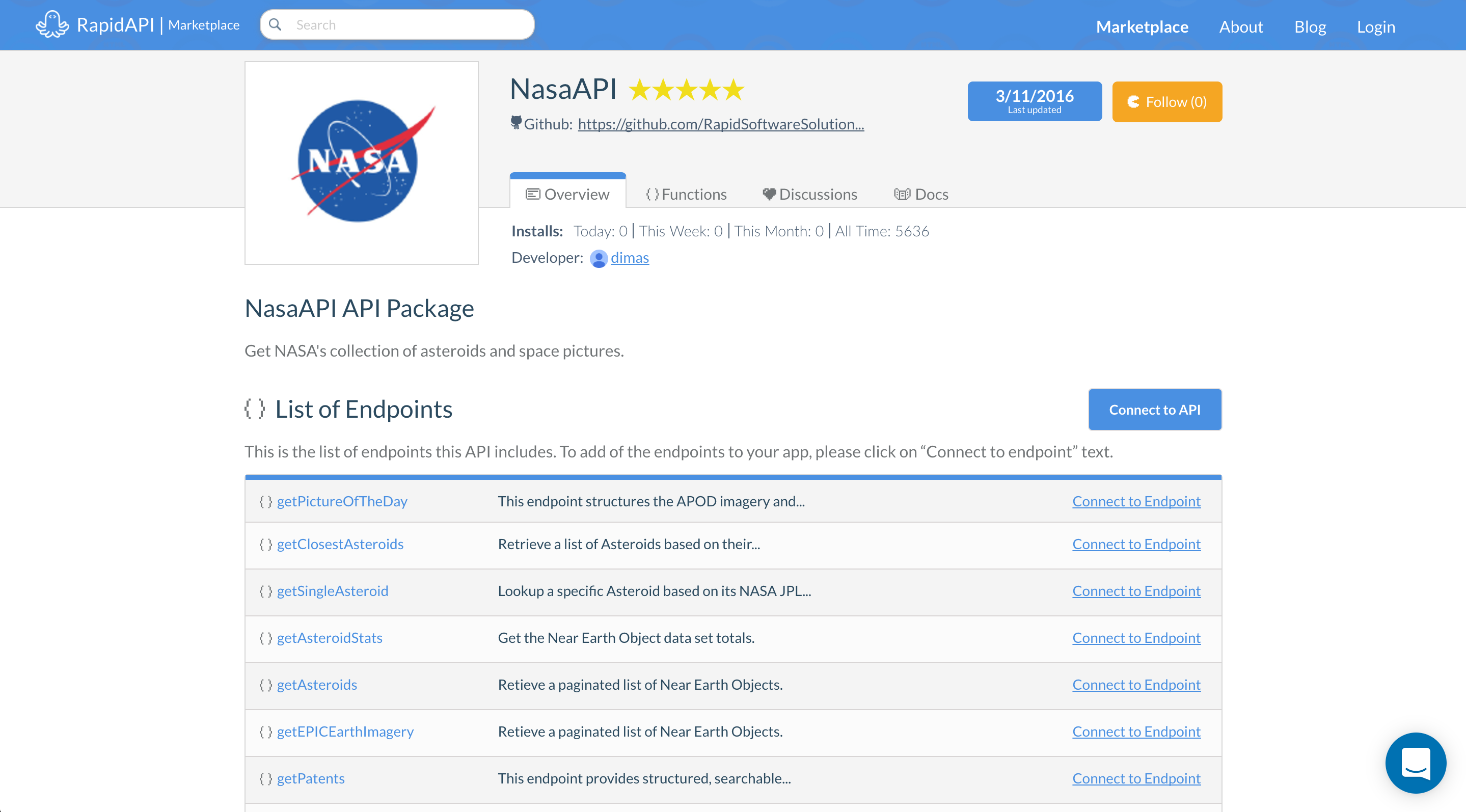Click the developer avatar icon beside dimas
Image resolution: width=1466 pixels, height=812 pixels.
598,258
